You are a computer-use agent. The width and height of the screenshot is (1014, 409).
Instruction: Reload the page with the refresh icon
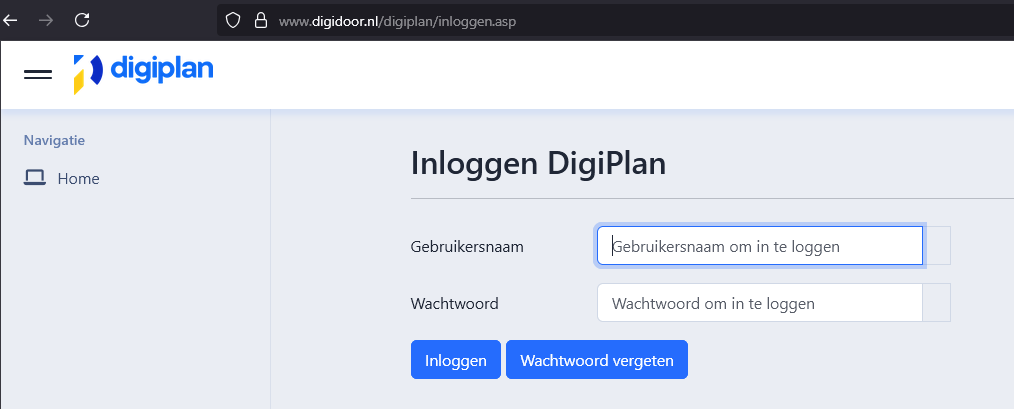[x=83, y=19]
